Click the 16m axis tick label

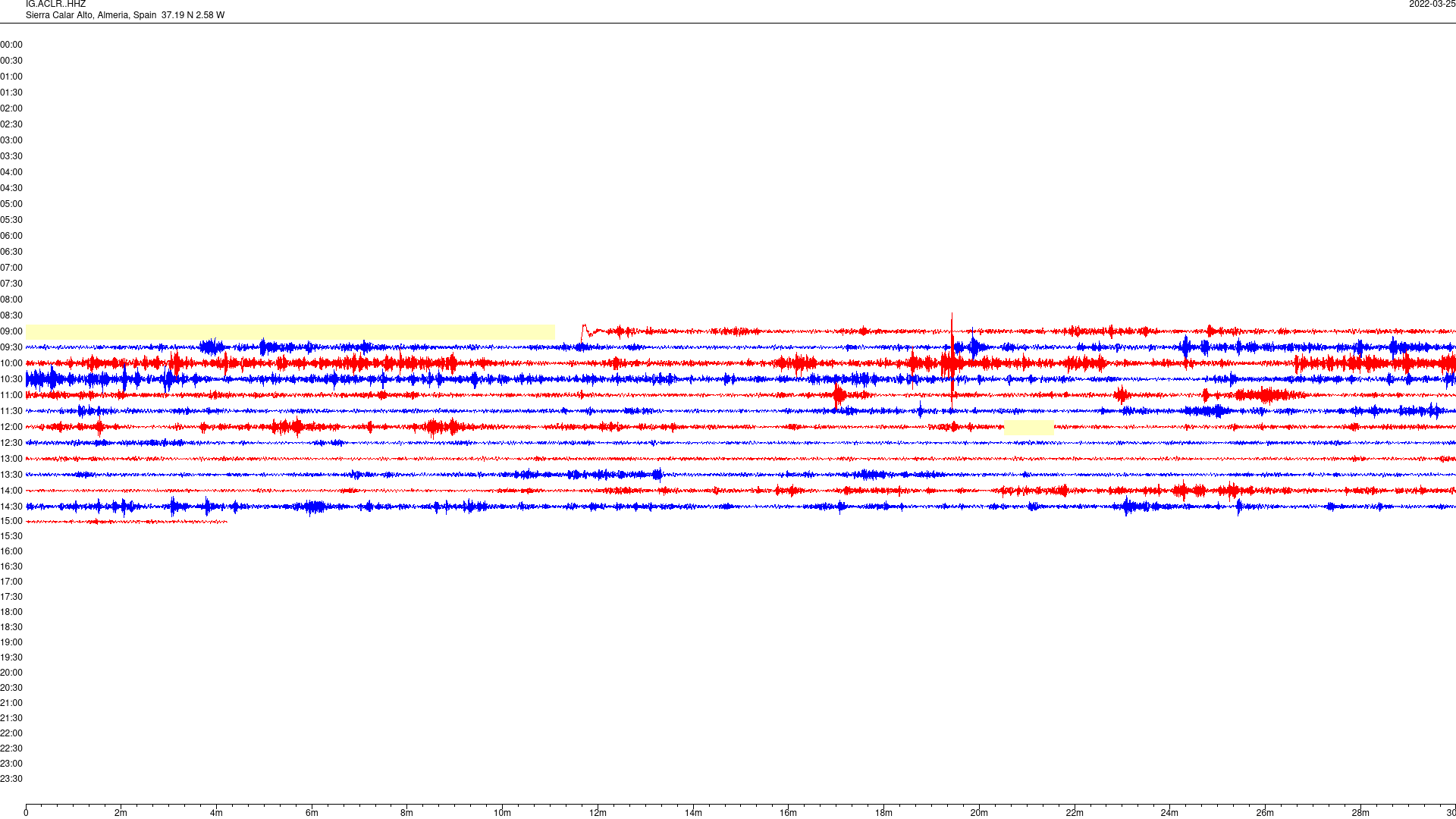(789, 813)
